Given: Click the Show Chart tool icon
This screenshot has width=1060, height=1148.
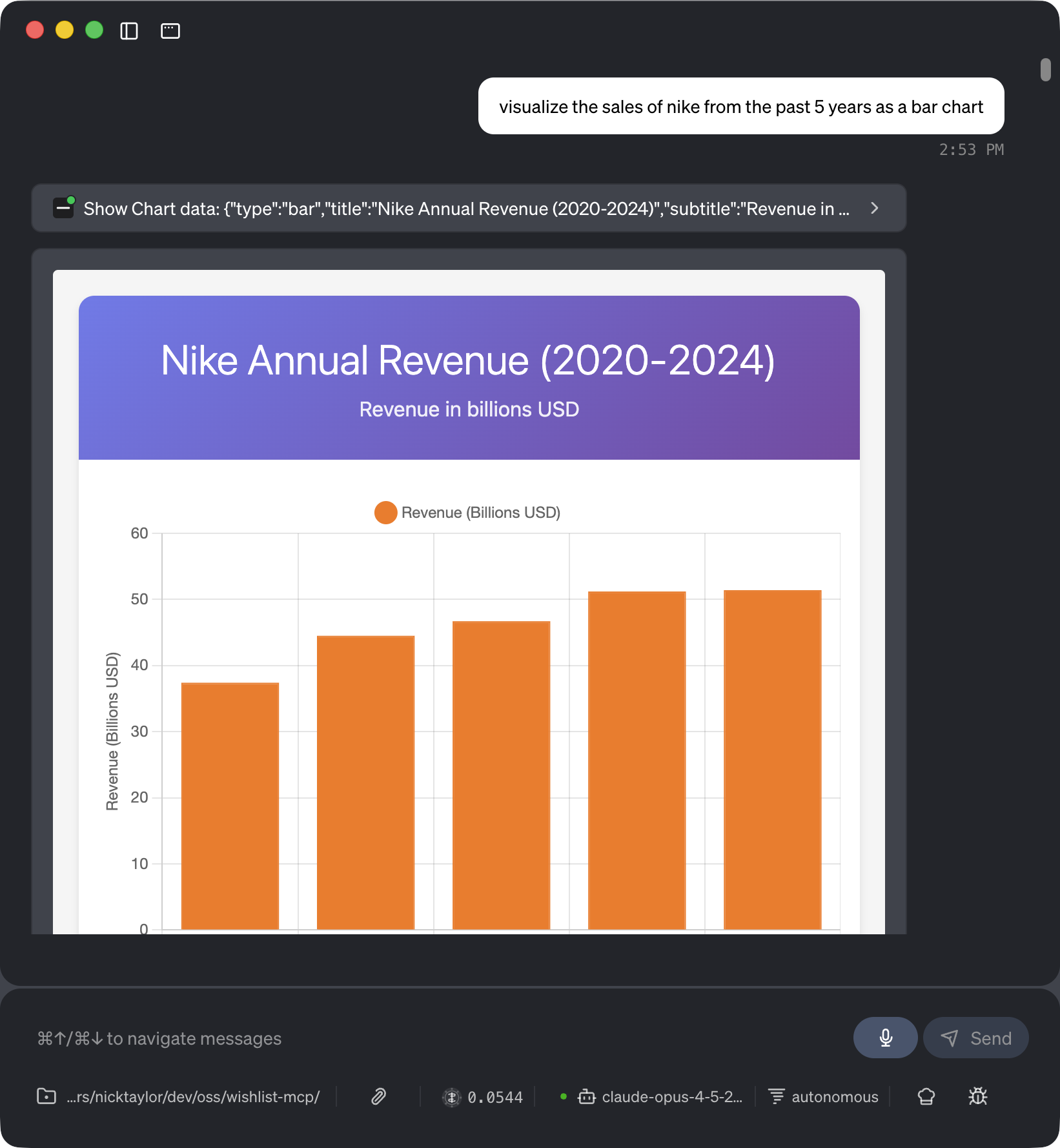Looking at the screenshot, I should [x=63, y=208].
